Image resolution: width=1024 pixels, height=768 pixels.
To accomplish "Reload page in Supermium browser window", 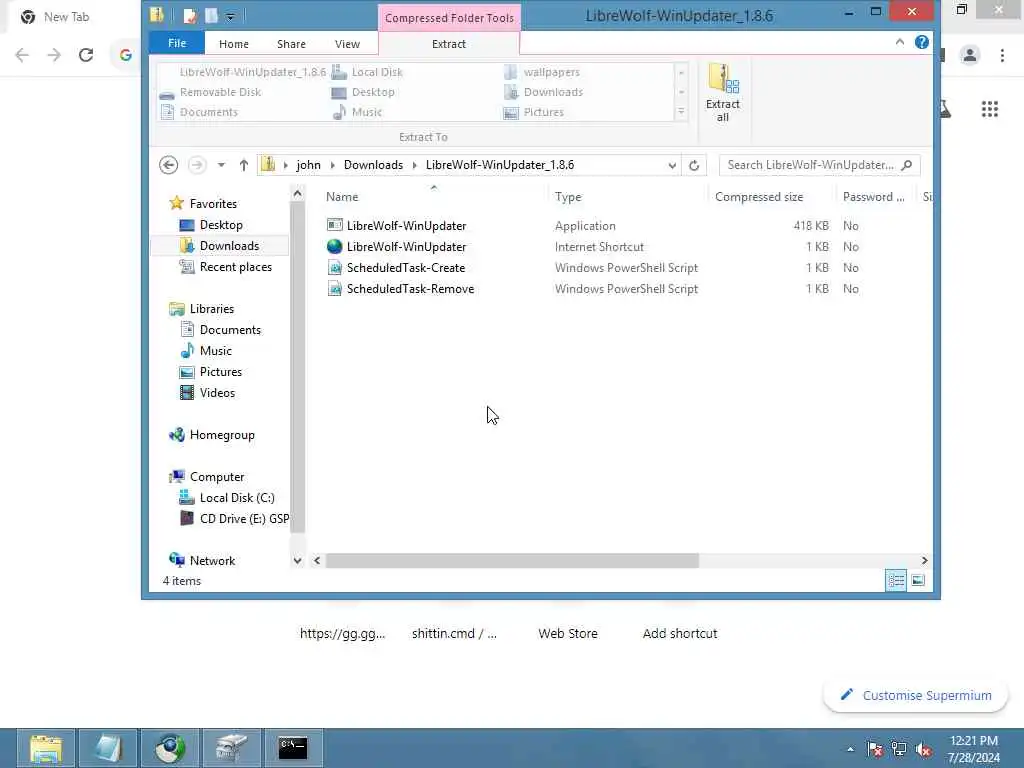I will click(x=86, y=56).
